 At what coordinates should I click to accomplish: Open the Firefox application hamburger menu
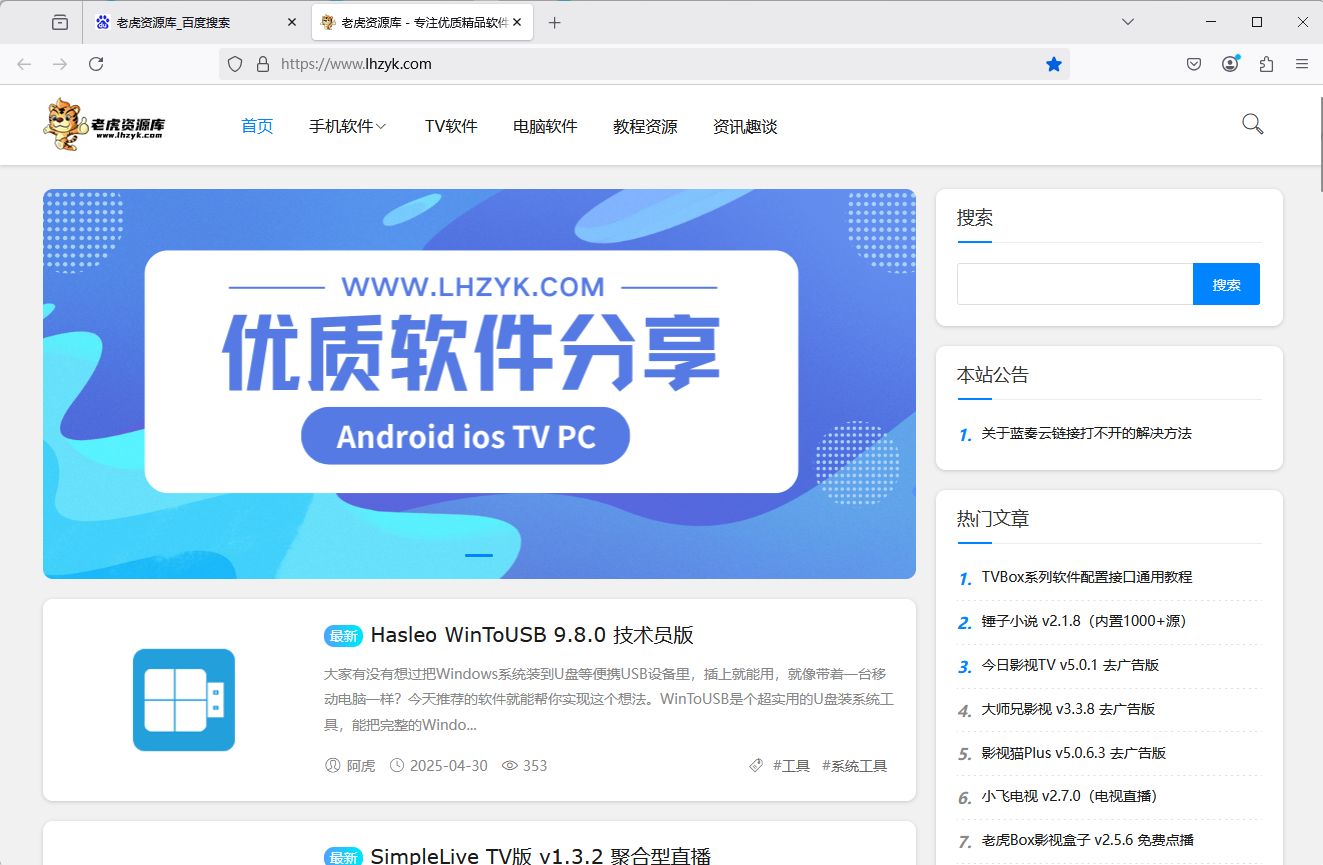click(1302, 64)
